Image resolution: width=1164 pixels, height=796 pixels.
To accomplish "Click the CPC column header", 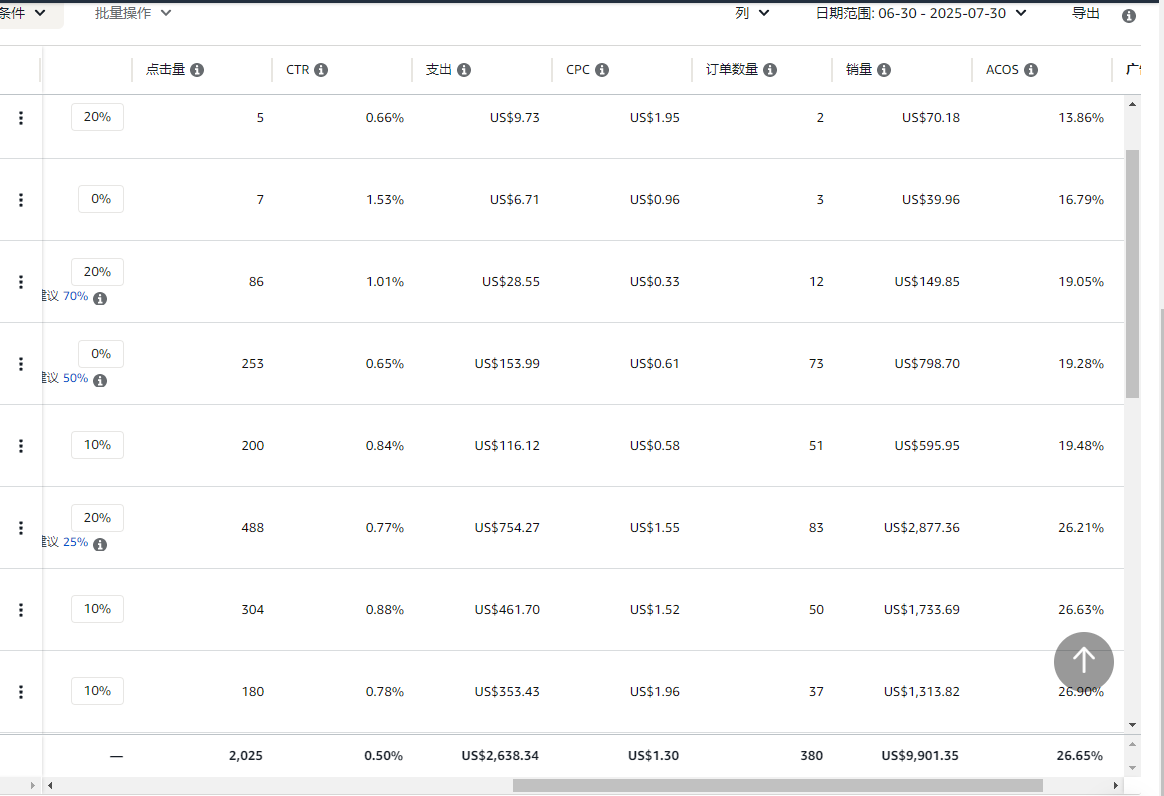I will coord(578,70).
